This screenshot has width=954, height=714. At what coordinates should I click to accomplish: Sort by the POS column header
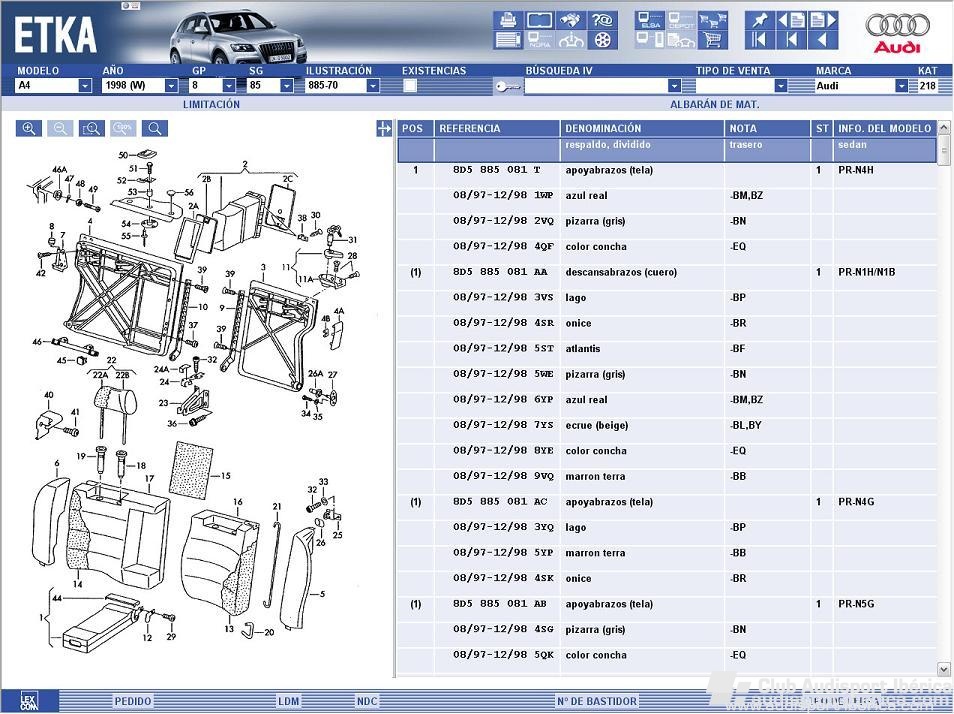415,128
